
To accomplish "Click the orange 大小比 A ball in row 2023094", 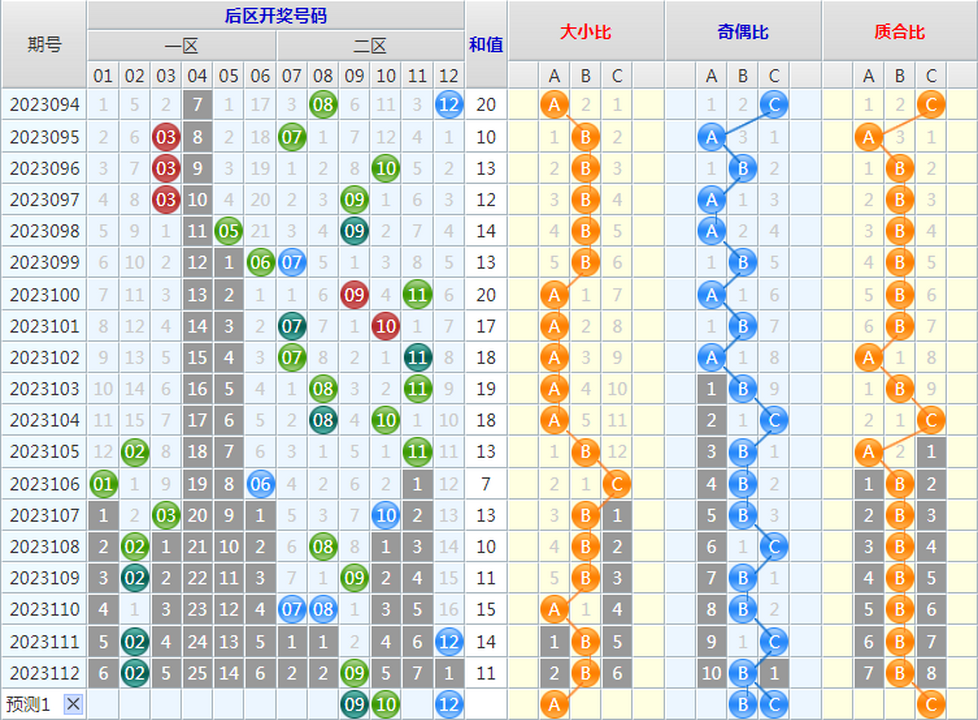I will click(x=554, y=105).
